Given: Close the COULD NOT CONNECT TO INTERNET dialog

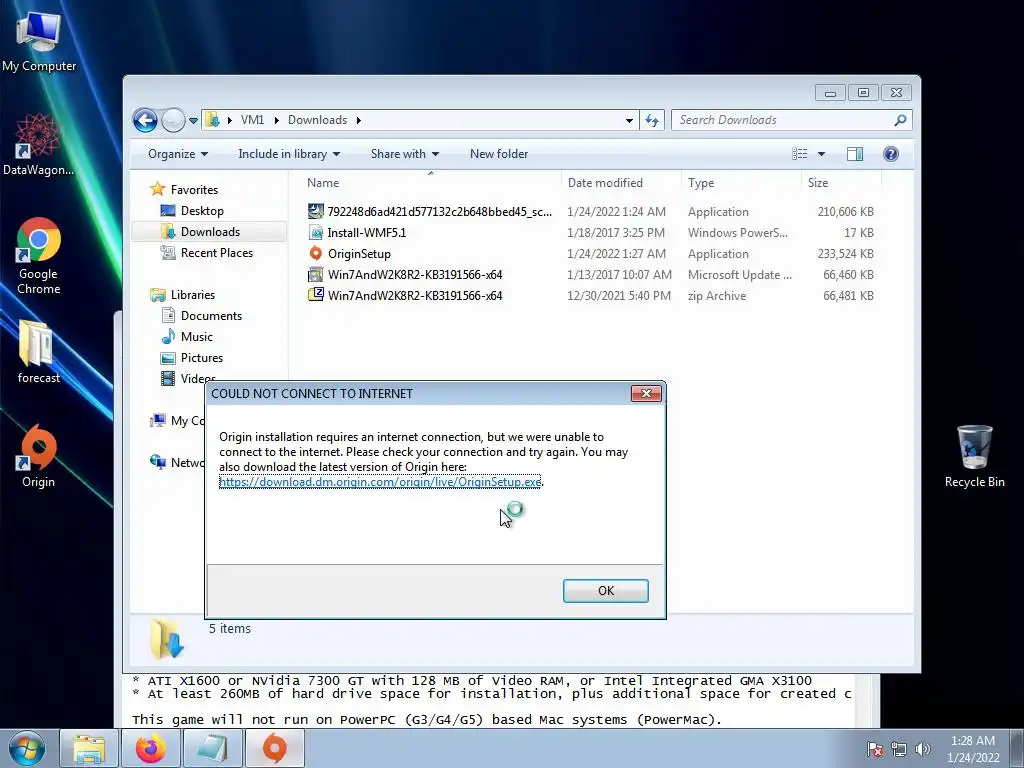Looking at the screenshot, I should pyautogui.click(x=646, y=393).
